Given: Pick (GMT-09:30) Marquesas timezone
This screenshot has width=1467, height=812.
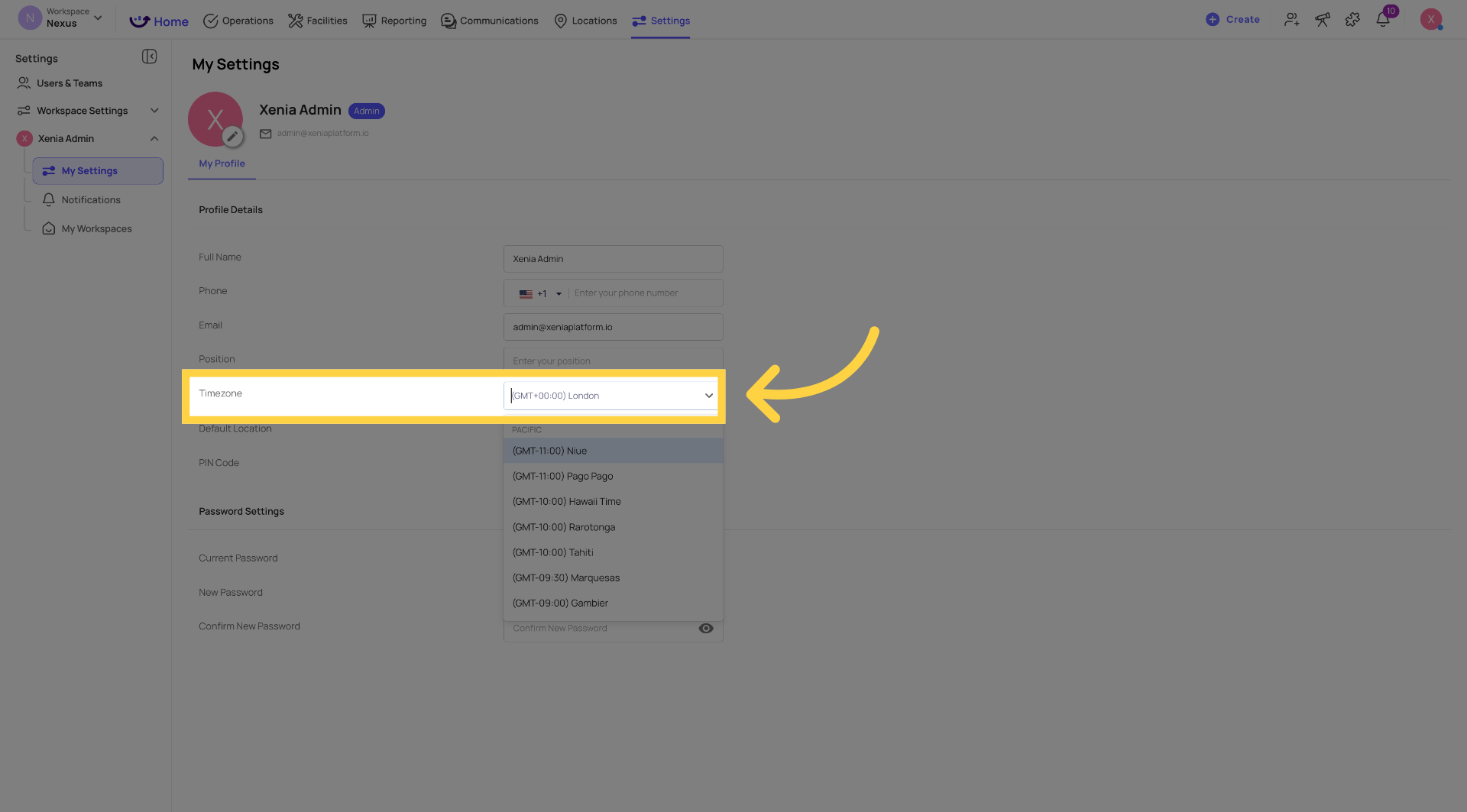Looking at the screenshot, I should coord(613,578).
